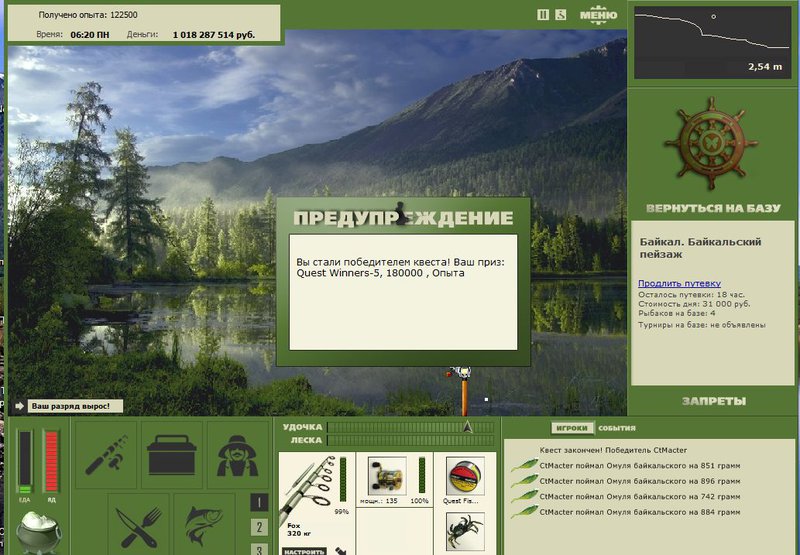
Task: Click the ЕДА food level bar
Action: coord(25,462)
